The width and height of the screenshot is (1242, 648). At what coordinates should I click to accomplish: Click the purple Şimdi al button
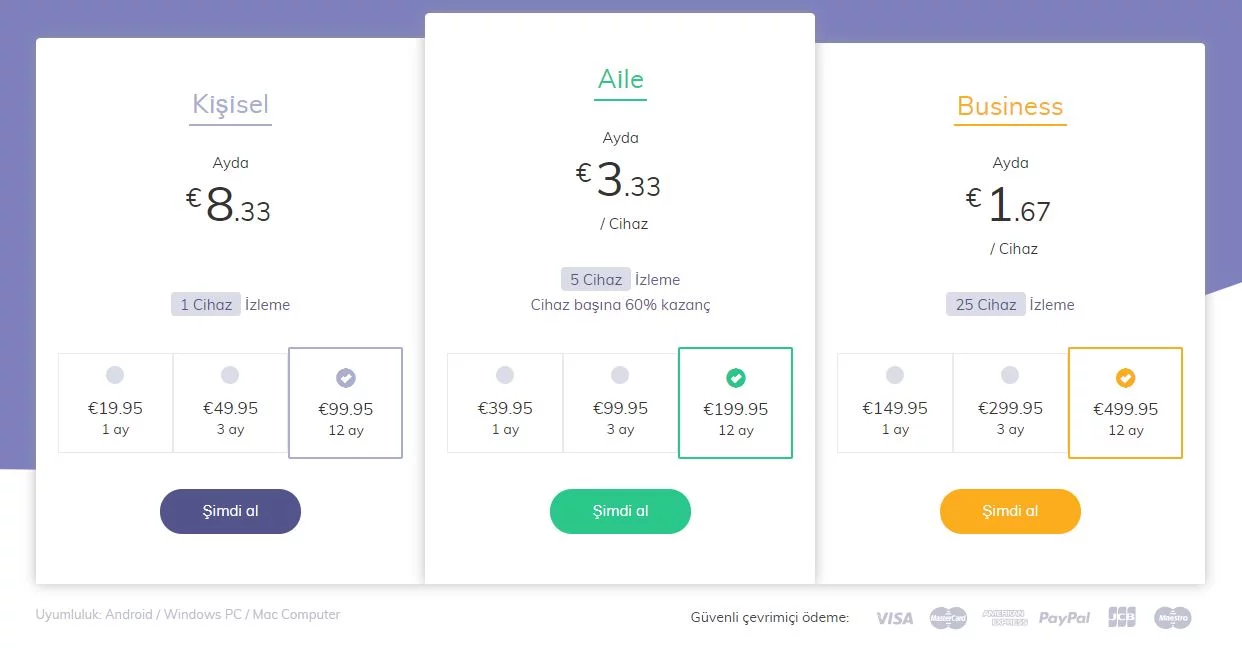pyautogui.click(x=230, y=511)
